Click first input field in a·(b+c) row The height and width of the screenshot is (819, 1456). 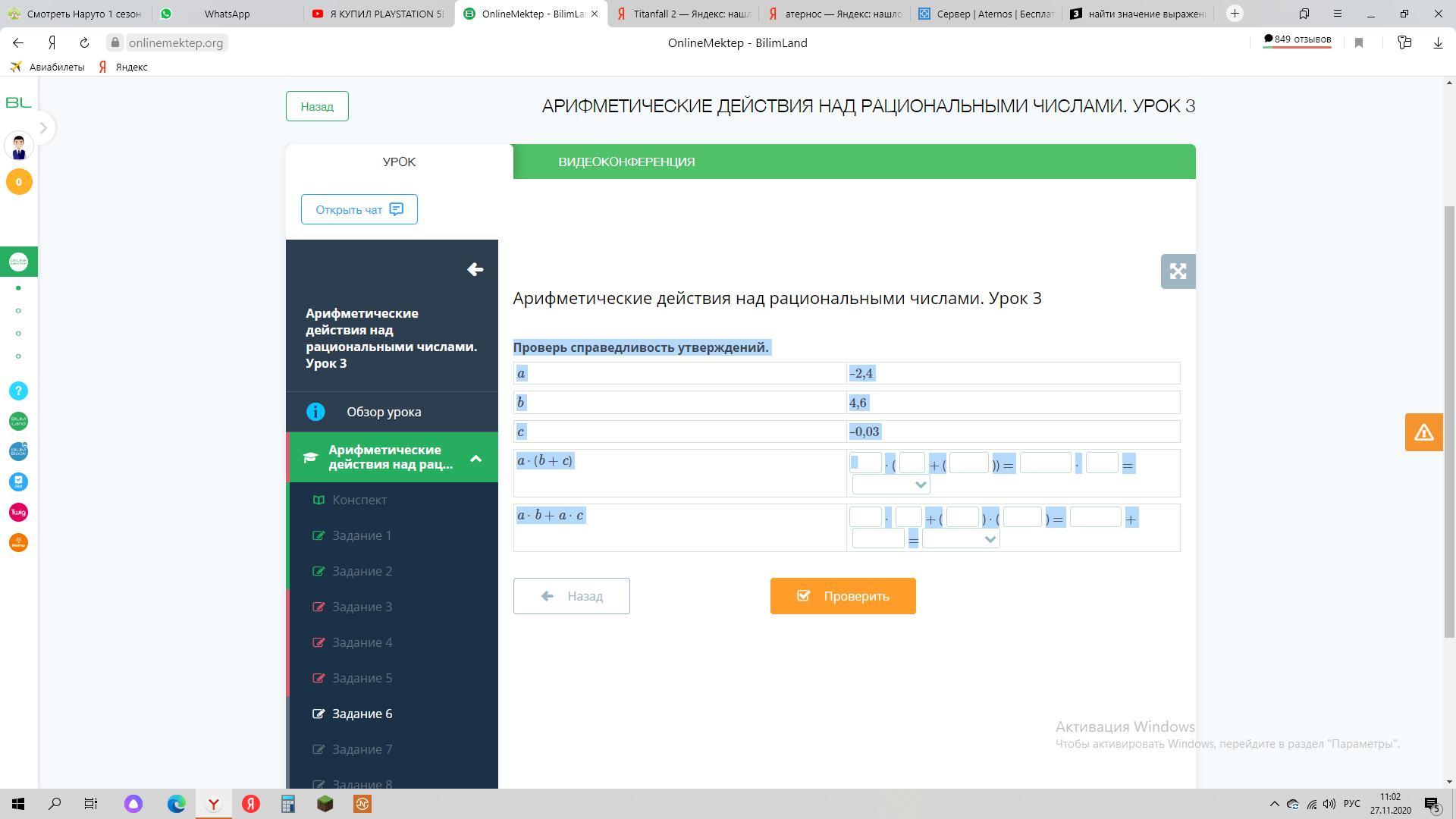pos(865,463)
